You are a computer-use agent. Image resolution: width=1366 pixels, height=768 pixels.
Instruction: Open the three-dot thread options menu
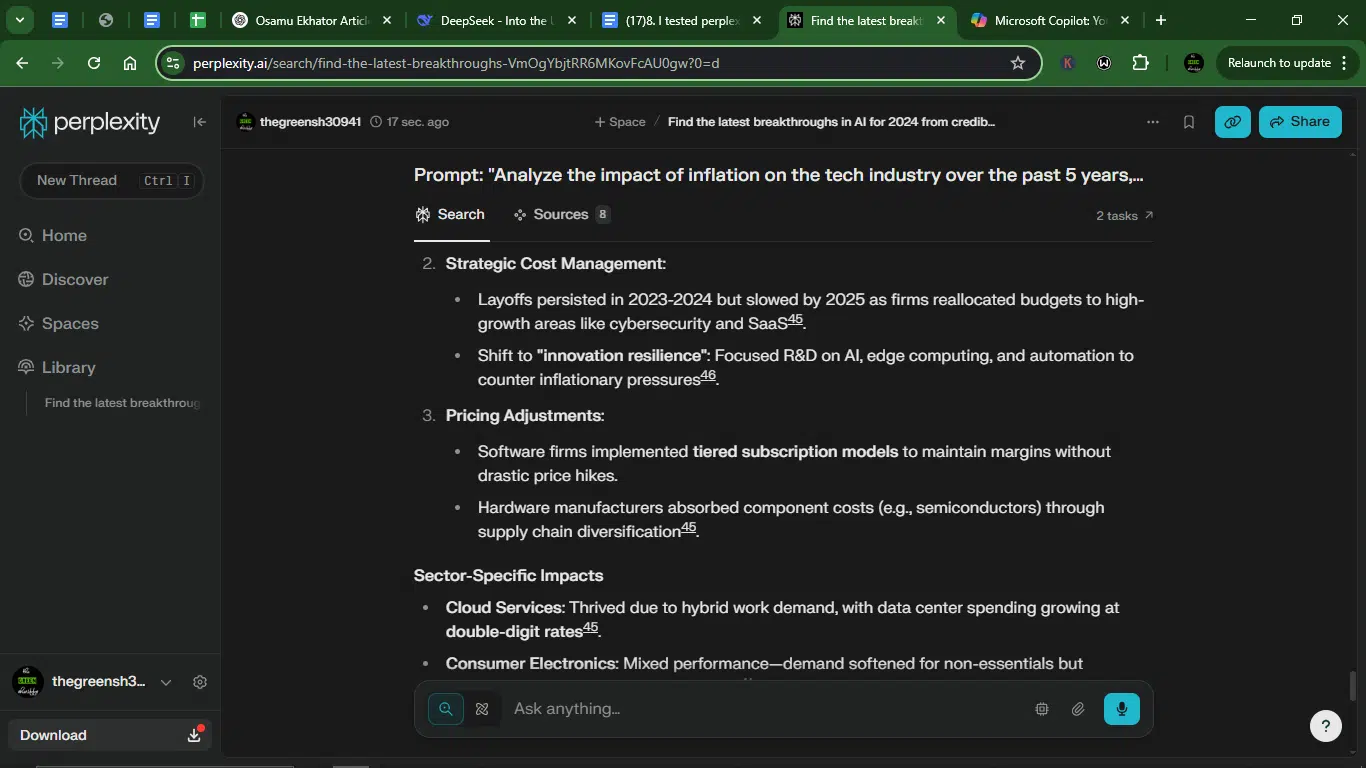(1153, 122)
